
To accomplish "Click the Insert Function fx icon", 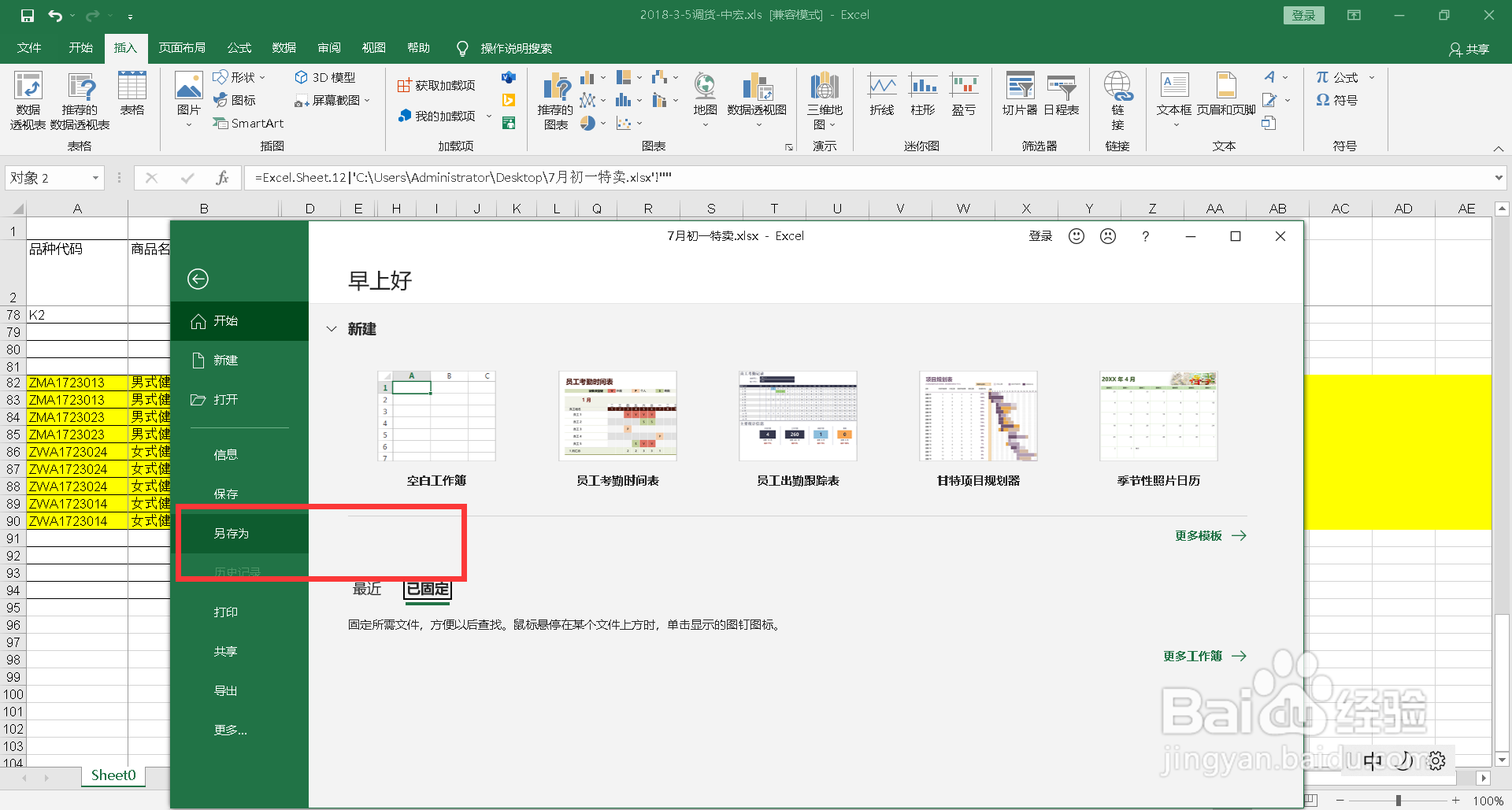I will (222, 178).
